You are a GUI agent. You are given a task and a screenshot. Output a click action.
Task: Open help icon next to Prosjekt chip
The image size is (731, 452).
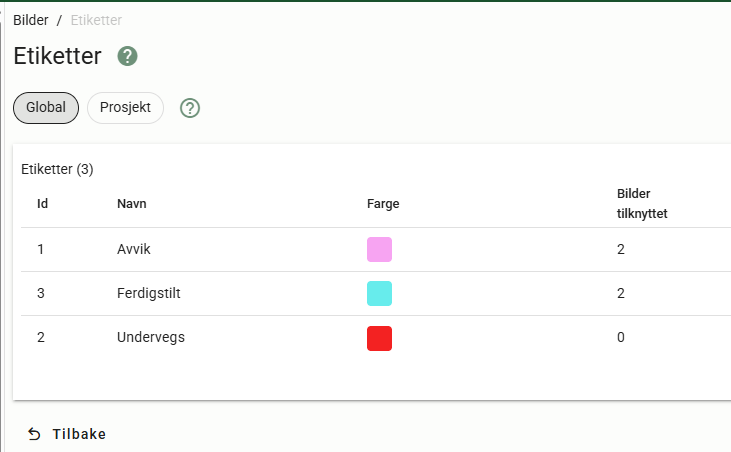(x=190, y=108)
